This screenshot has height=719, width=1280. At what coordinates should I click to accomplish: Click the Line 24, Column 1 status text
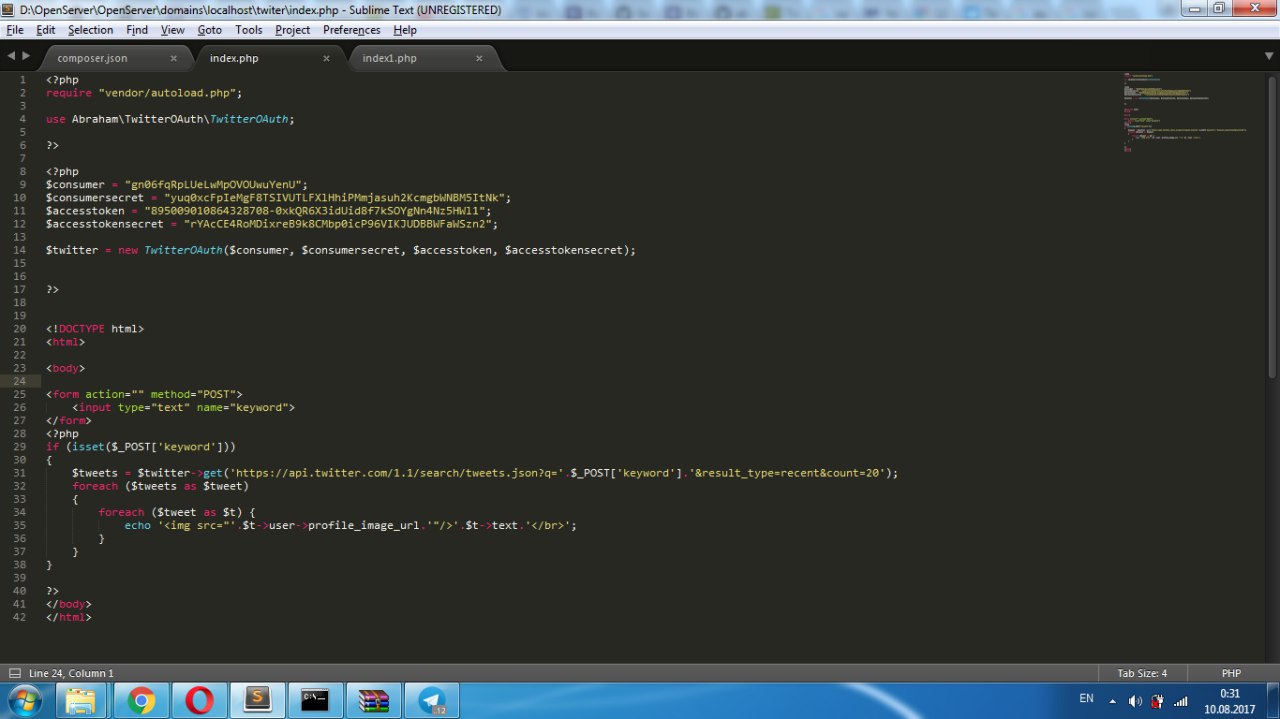71,673
